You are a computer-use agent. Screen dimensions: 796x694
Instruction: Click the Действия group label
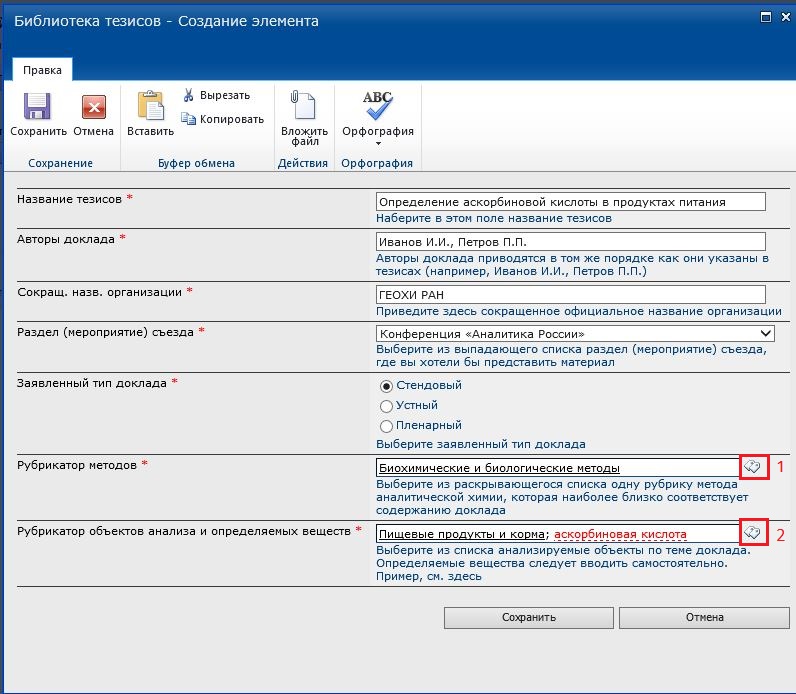coord(303,163)
